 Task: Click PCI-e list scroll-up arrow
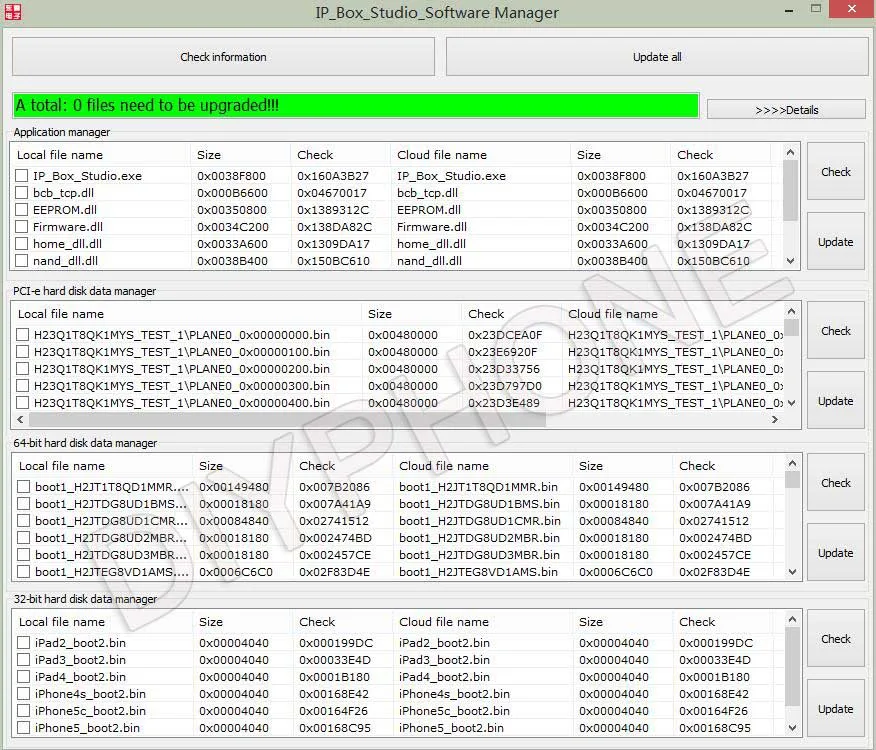pyautogui.click(x=791, y=311)
